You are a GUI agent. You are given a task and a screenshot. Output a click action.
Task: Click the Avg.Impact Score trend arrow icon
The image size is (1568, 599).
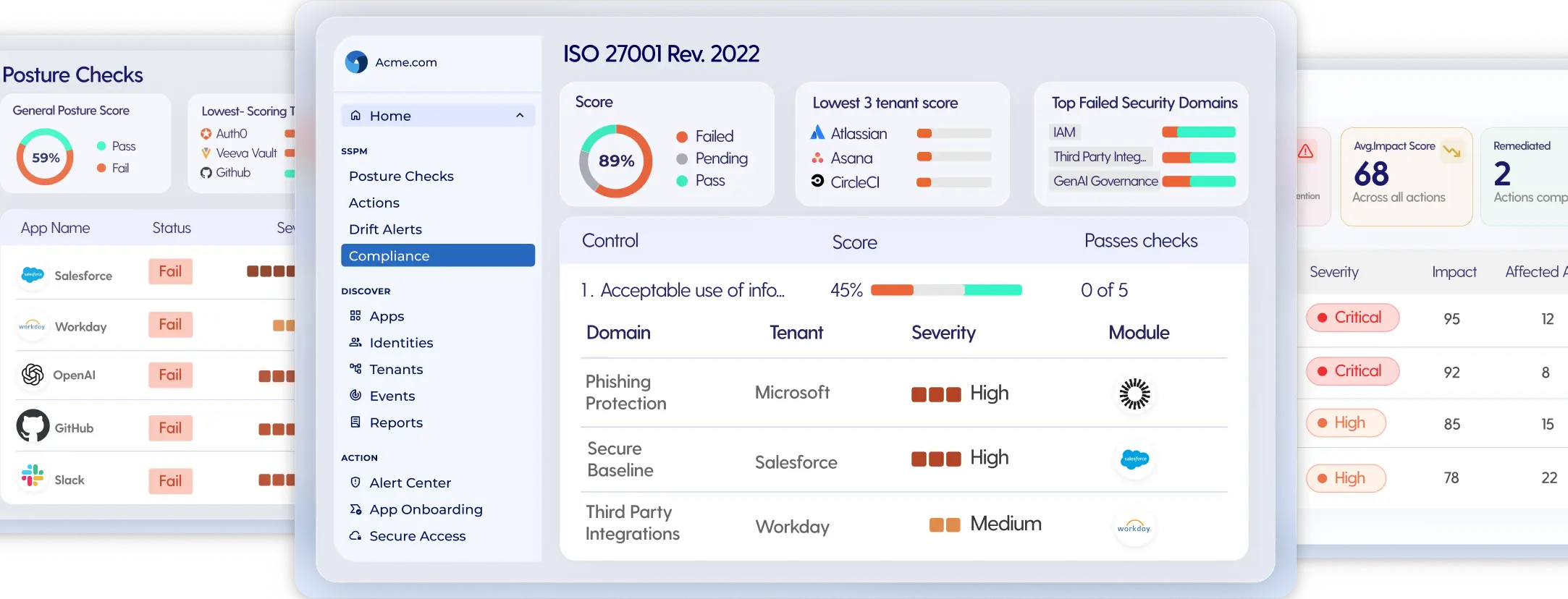1452,150
